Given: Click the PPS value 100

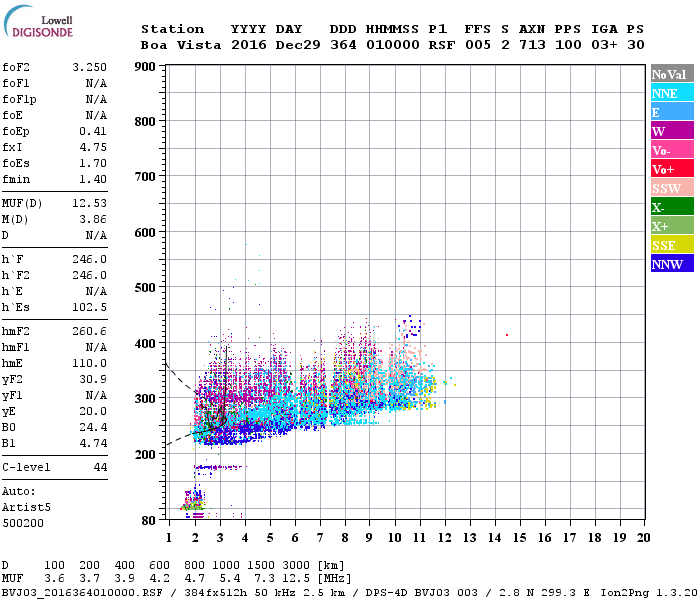Looking at the screenshot, I should (x=568, y=45).
